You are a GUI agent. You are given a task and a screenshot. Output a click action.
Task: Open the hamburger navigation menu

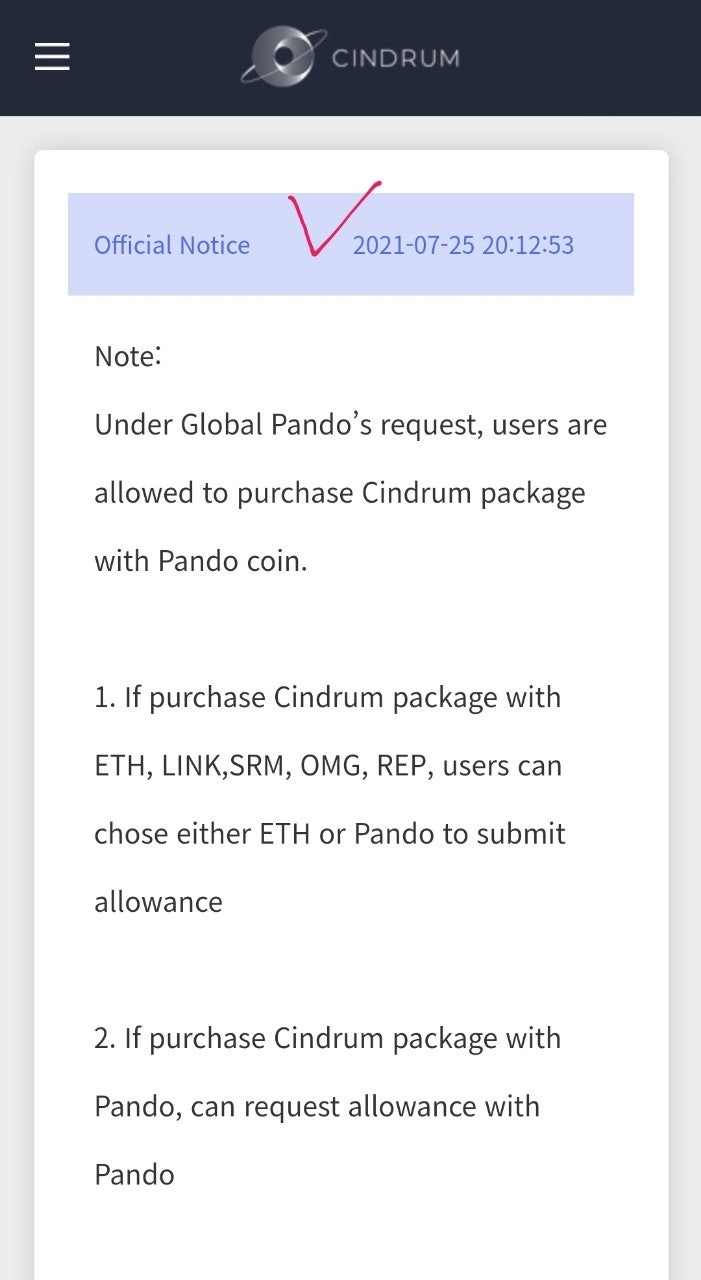(52, 57)
